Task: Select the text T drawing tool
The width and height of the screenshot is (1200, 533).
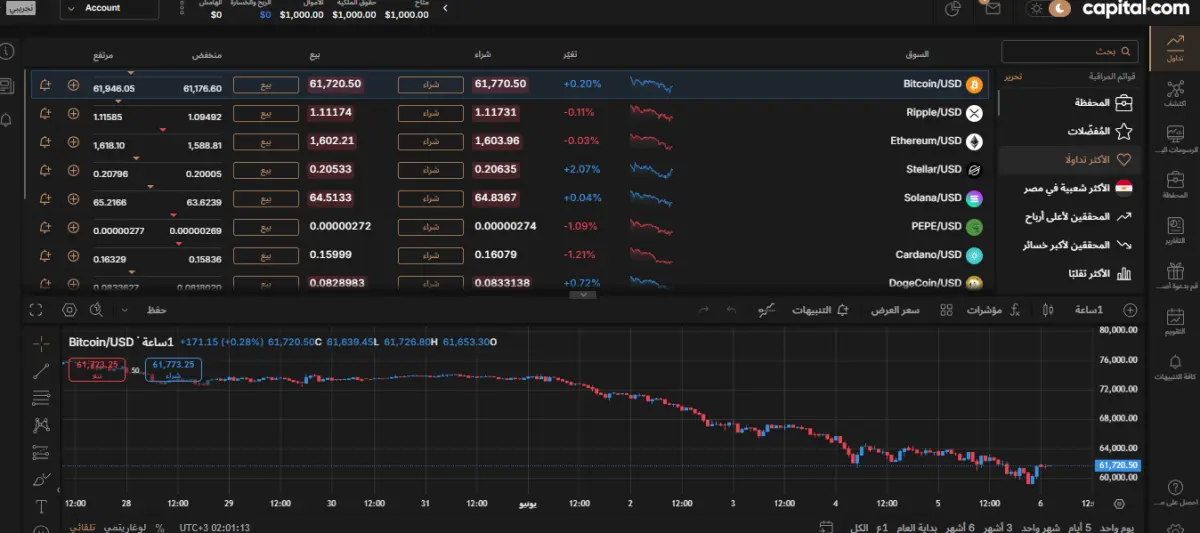Action: pos(41,506)
